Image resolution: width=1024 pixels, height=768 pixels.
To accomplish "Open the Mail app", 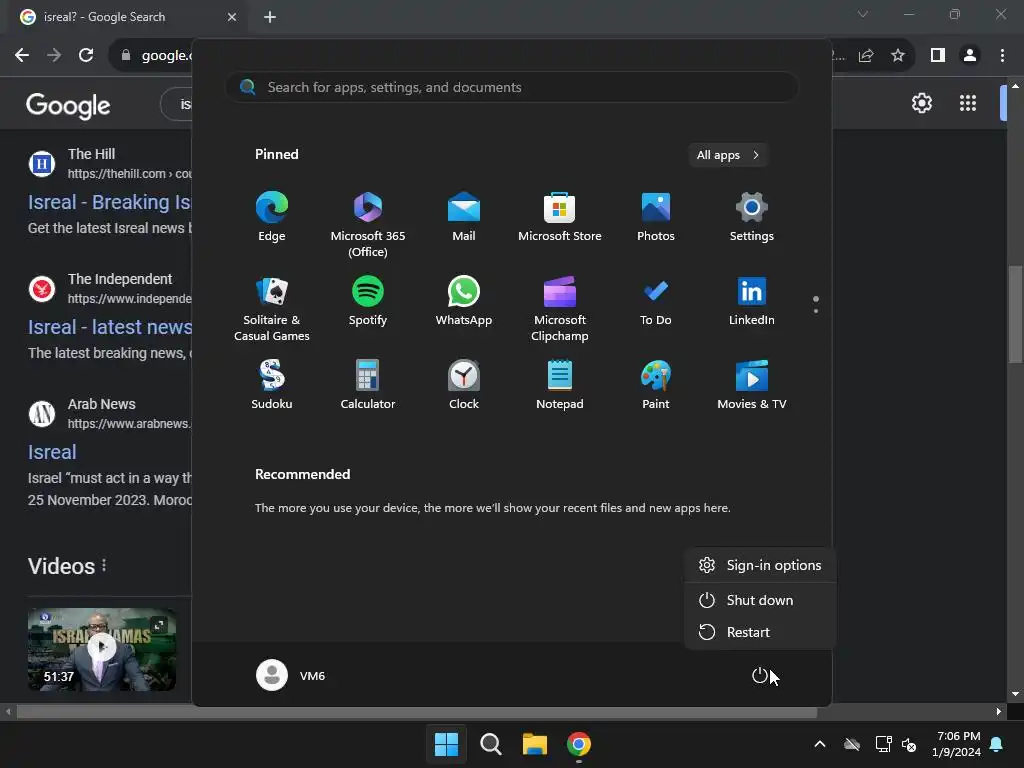I will click(464, 217).
